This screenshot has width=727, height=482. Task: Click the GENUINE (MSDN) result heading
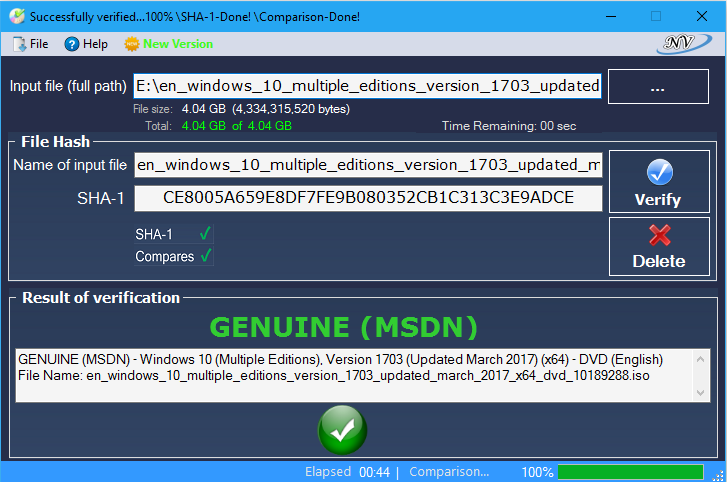point(343,327)
